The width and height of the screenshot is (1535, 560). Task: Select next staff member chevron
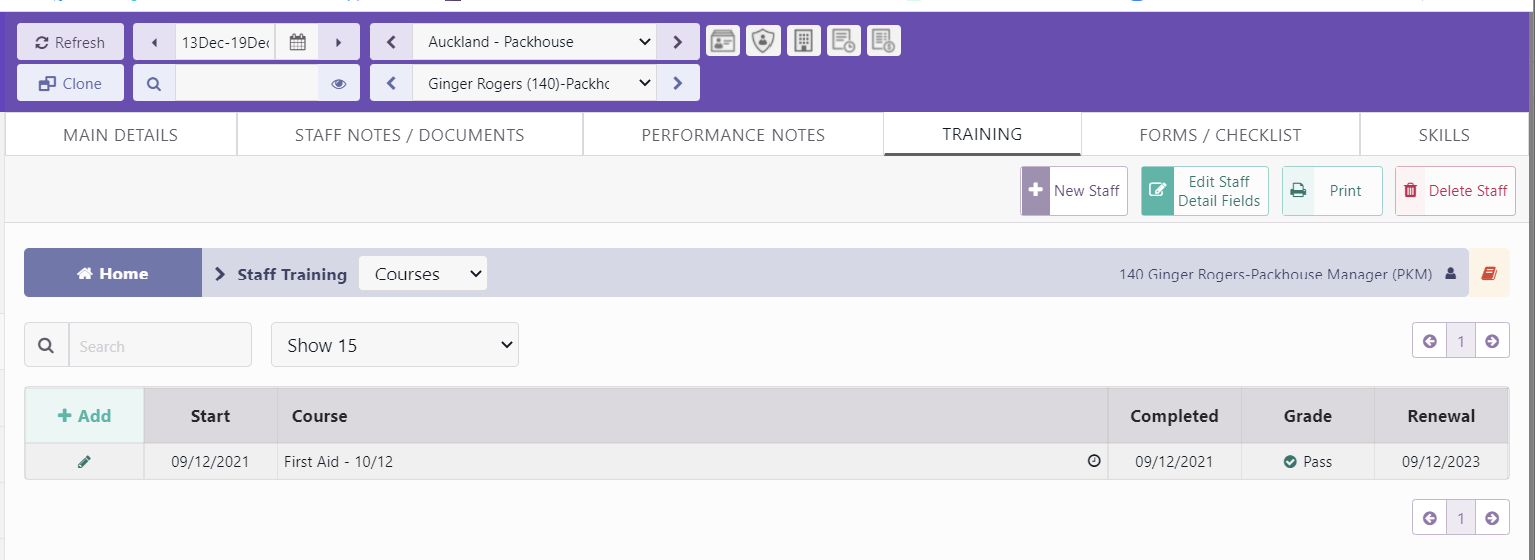[x=678, y=83]
